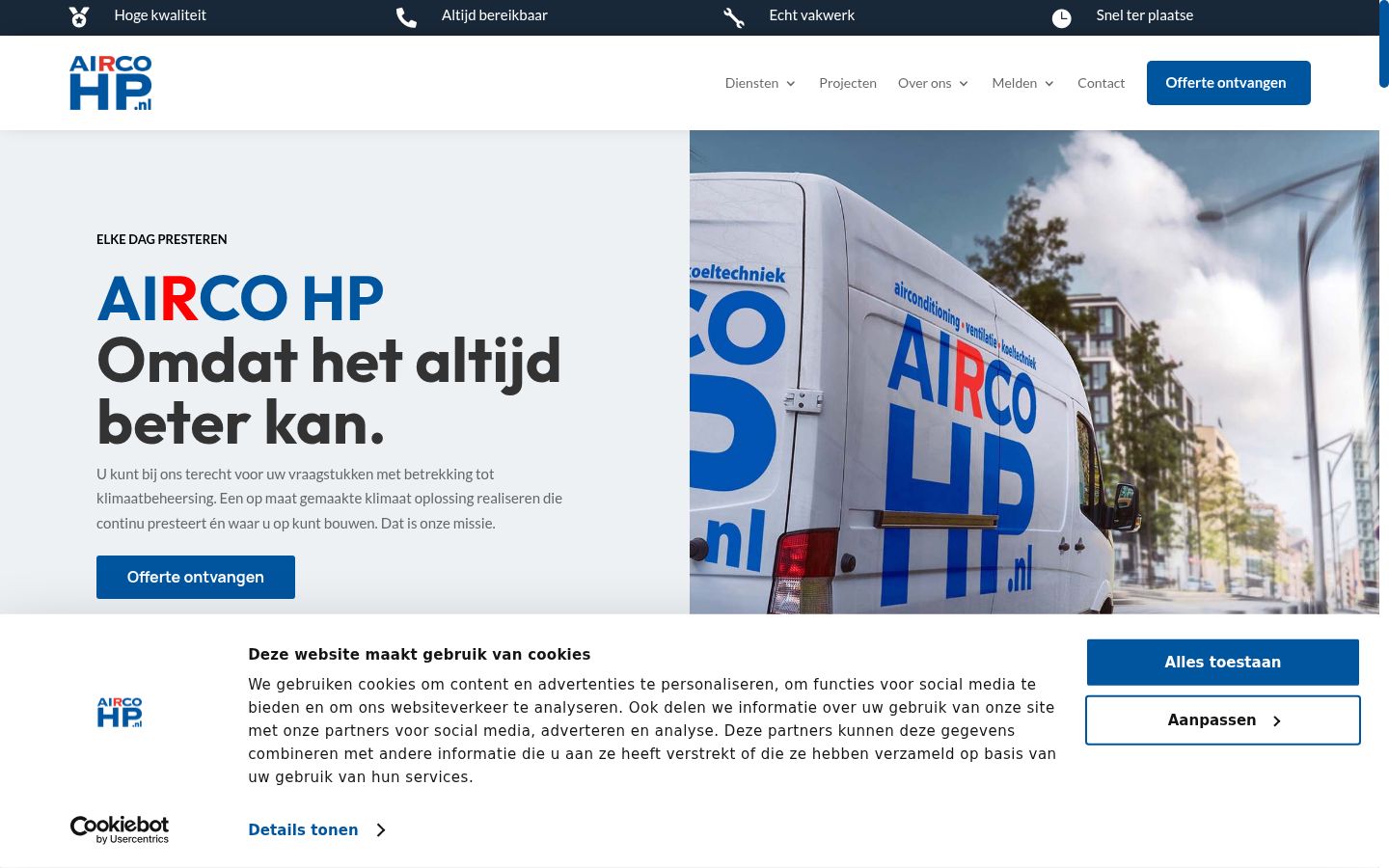This screenshot has width=1389, height=868.
Task: Click the page vertical scrollbar thumb
Action: click(x=1383, y=45)
